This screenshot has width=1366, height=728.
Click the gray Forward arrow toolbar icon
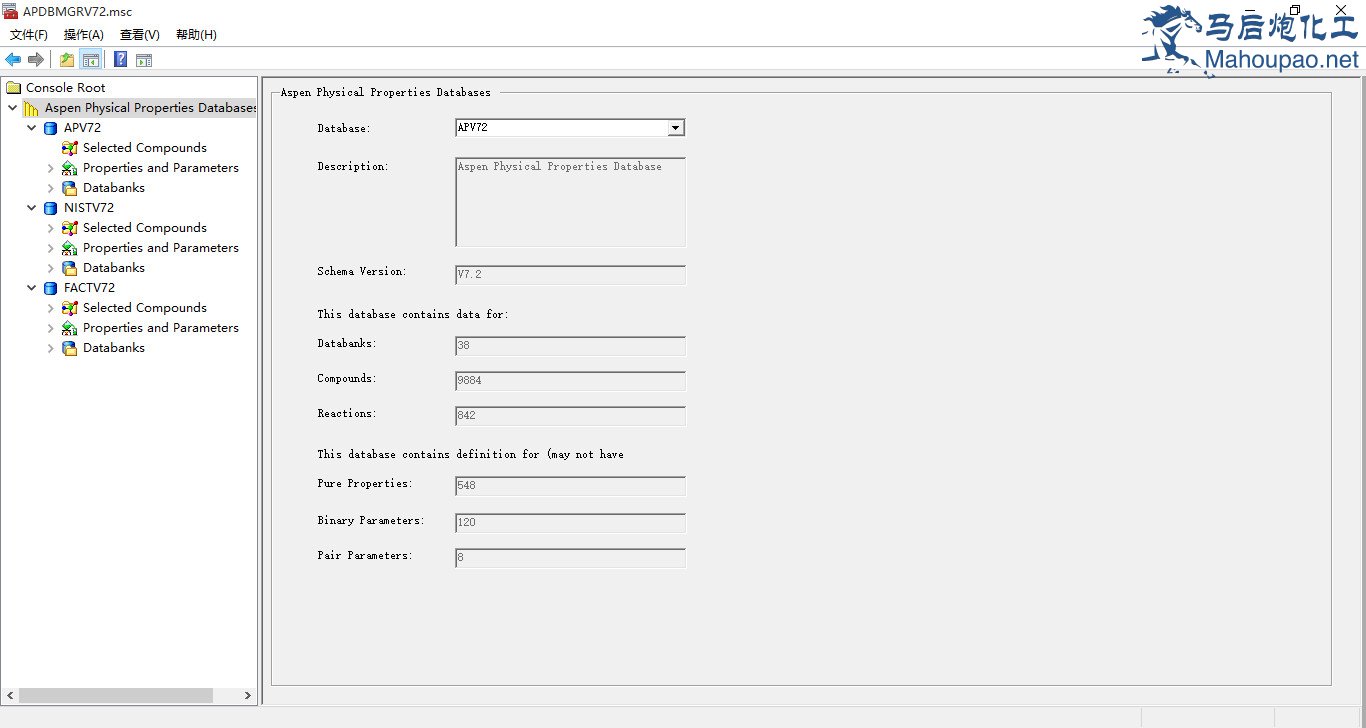click(x=35, y=60)
